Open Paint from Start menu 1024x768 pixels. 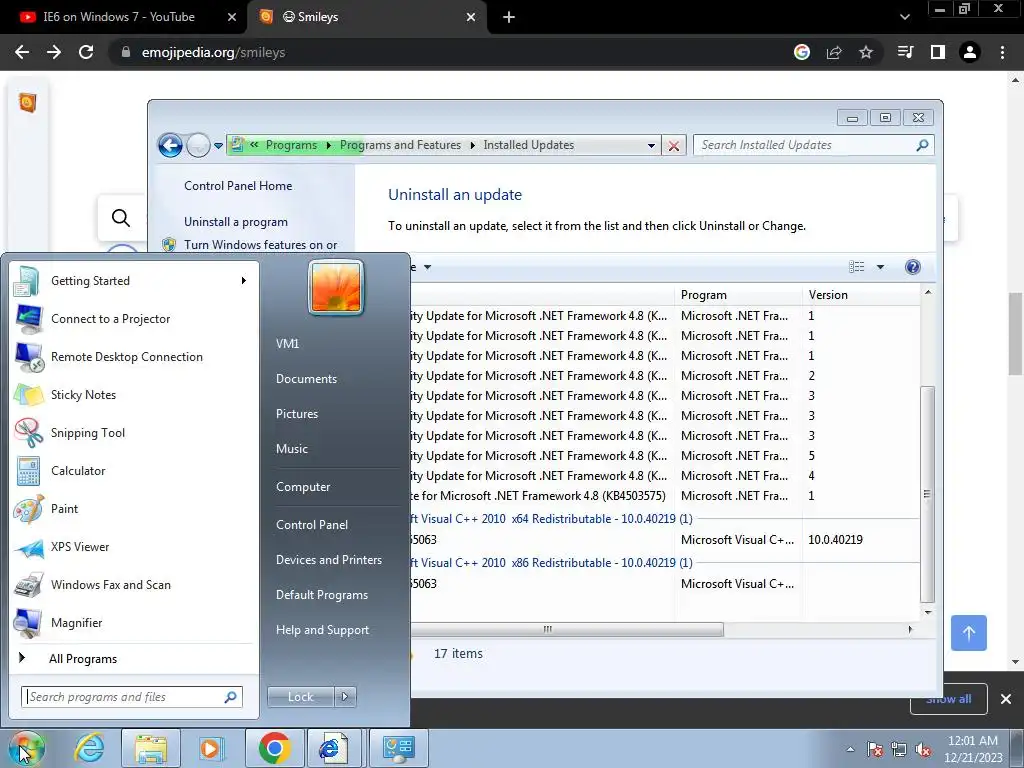point(133,509)
